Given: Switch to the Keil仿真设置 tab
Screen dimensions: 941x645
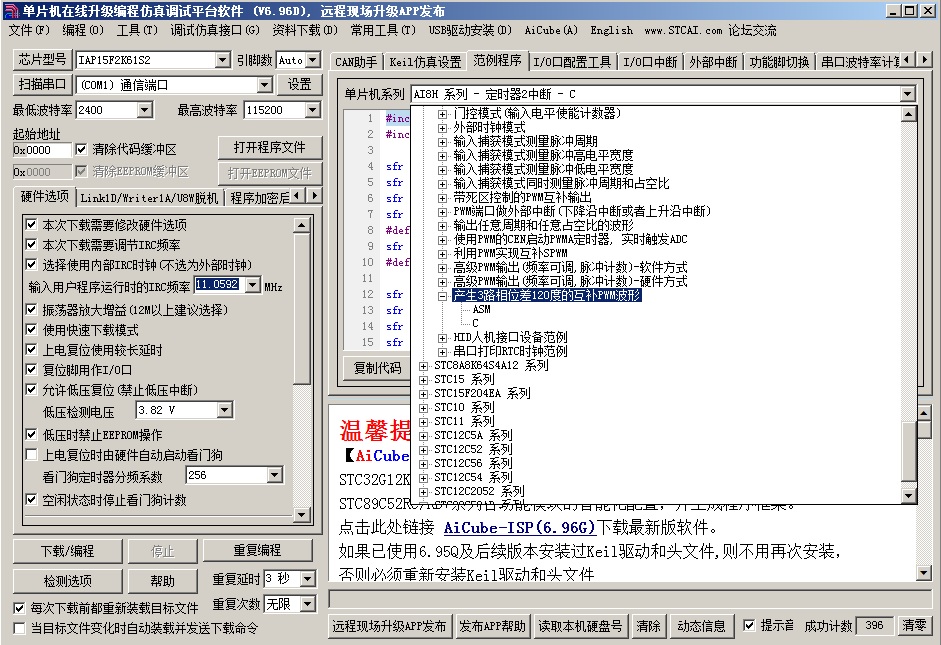Looking at the screenshot, I should (425, 62).
